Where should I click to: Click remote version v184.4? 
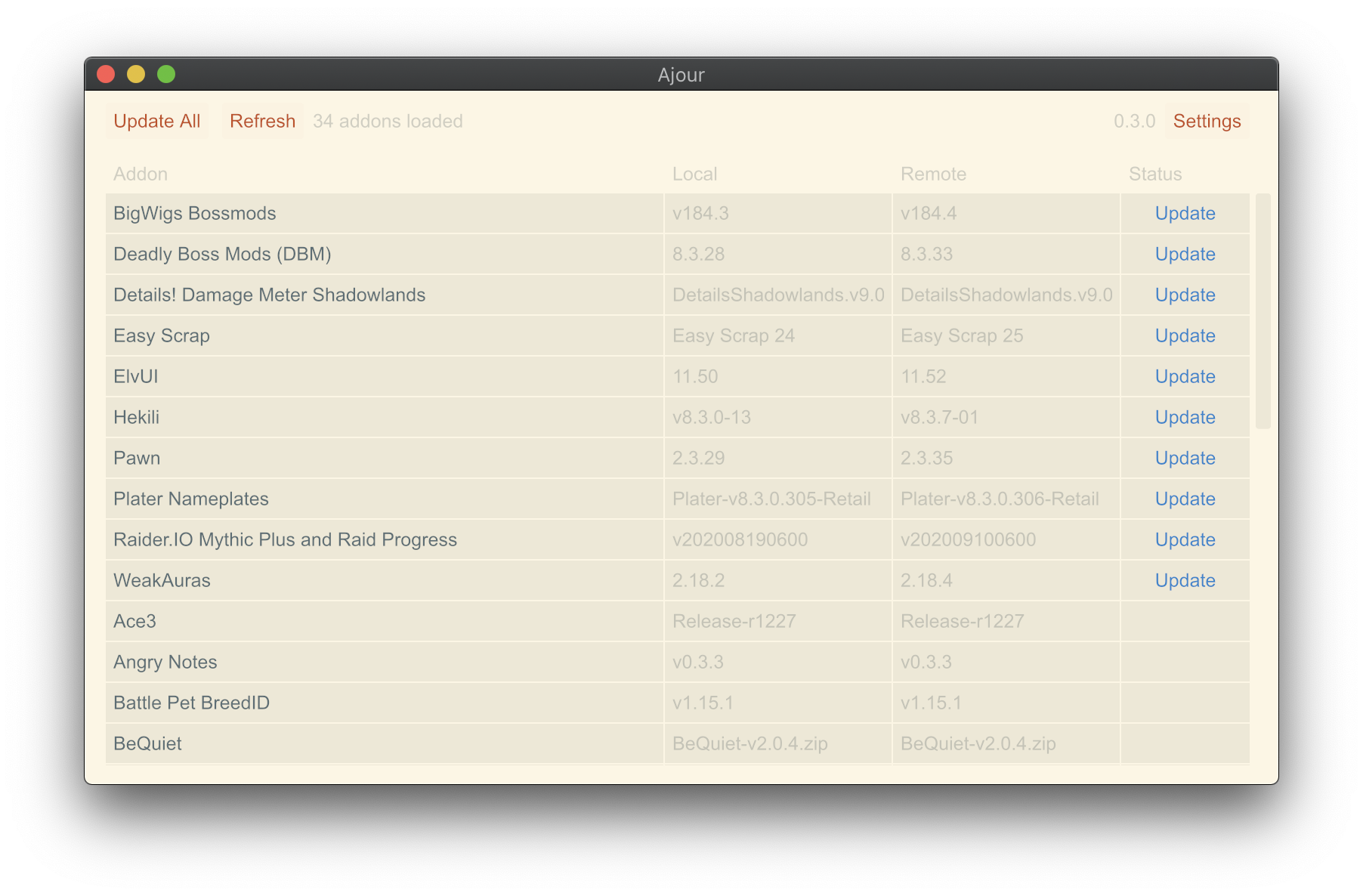point(929,213)
